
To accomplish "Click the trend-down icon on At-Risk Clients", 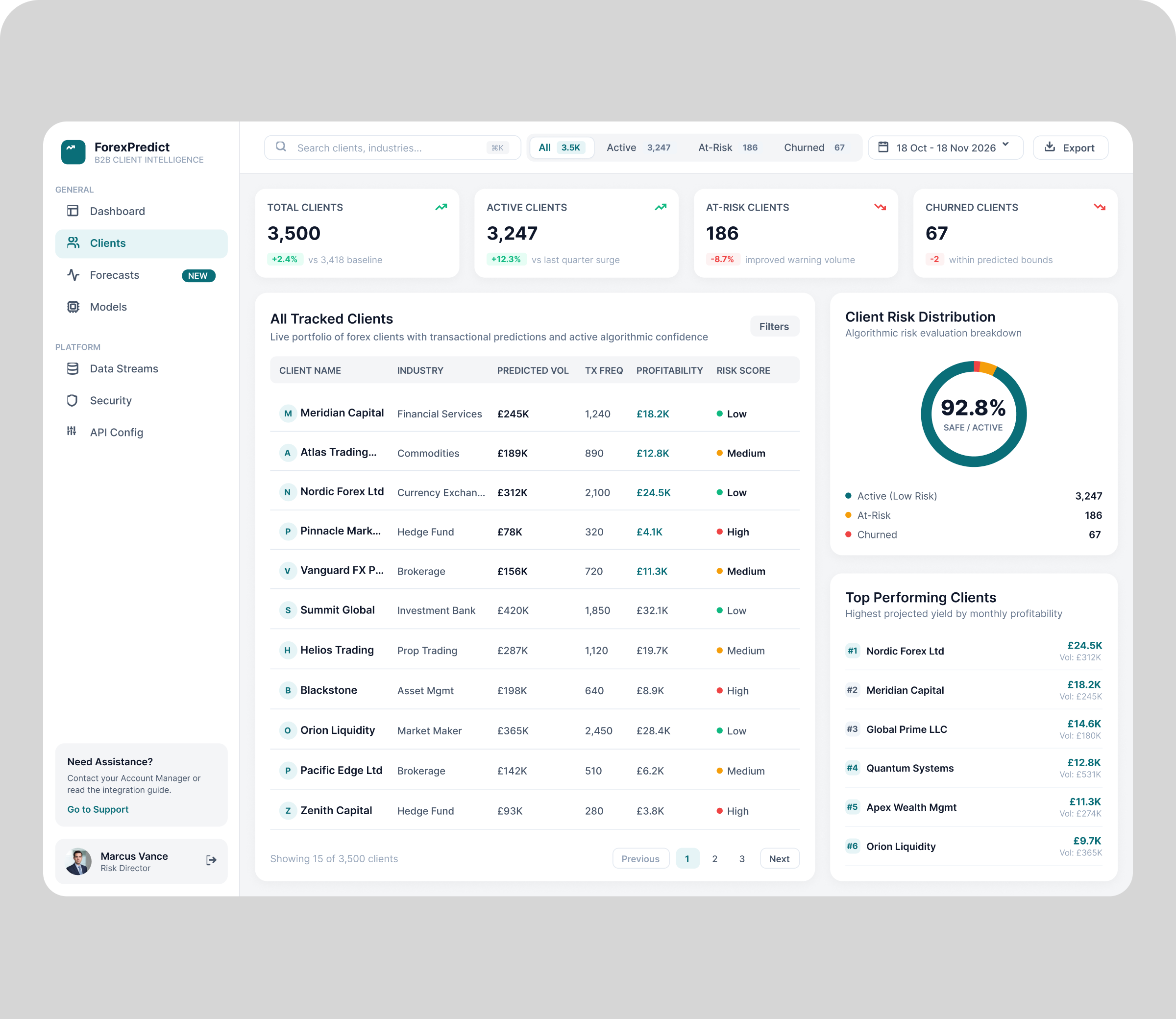I will (881, 207).
